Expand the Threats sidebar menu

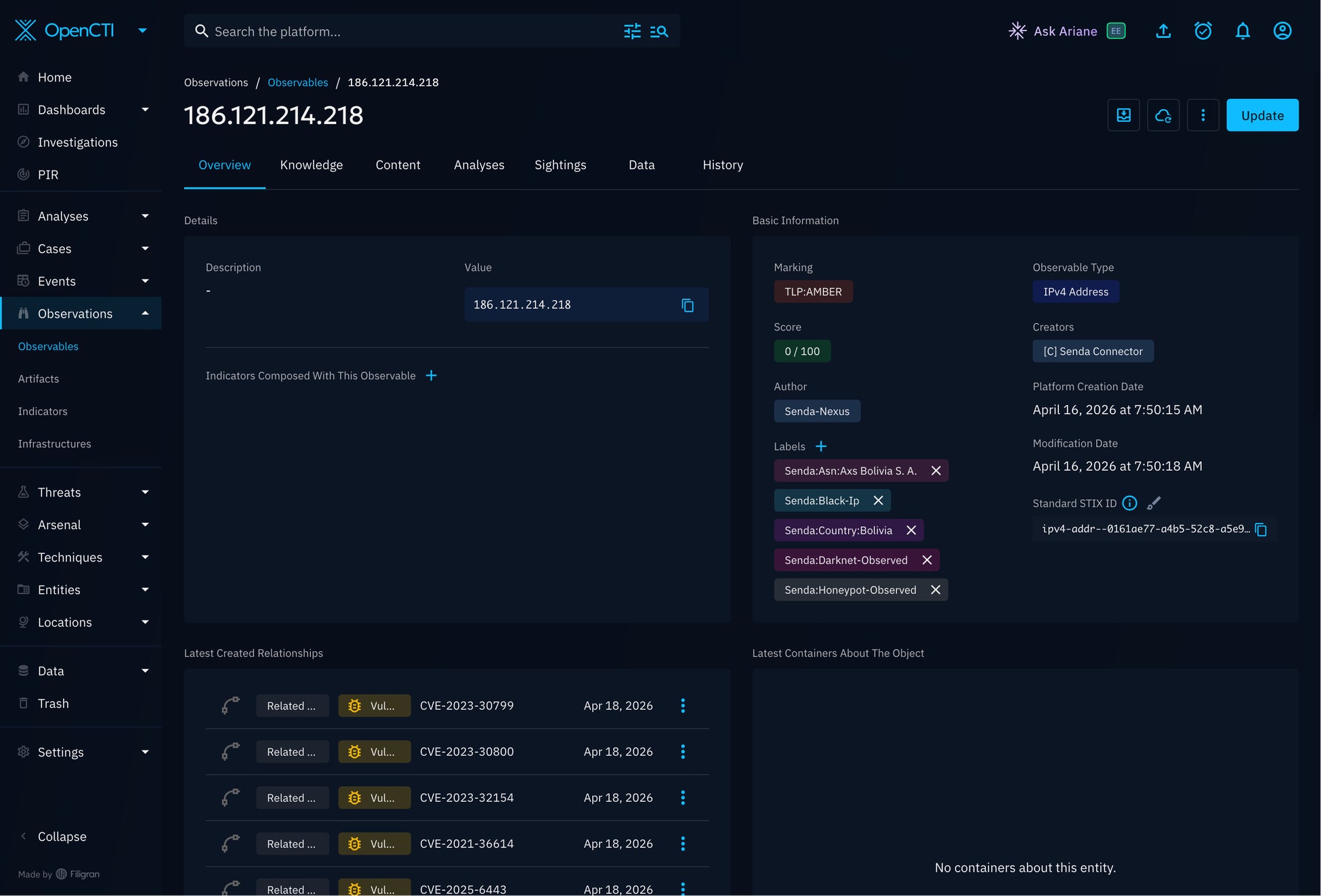coord(145,492)
